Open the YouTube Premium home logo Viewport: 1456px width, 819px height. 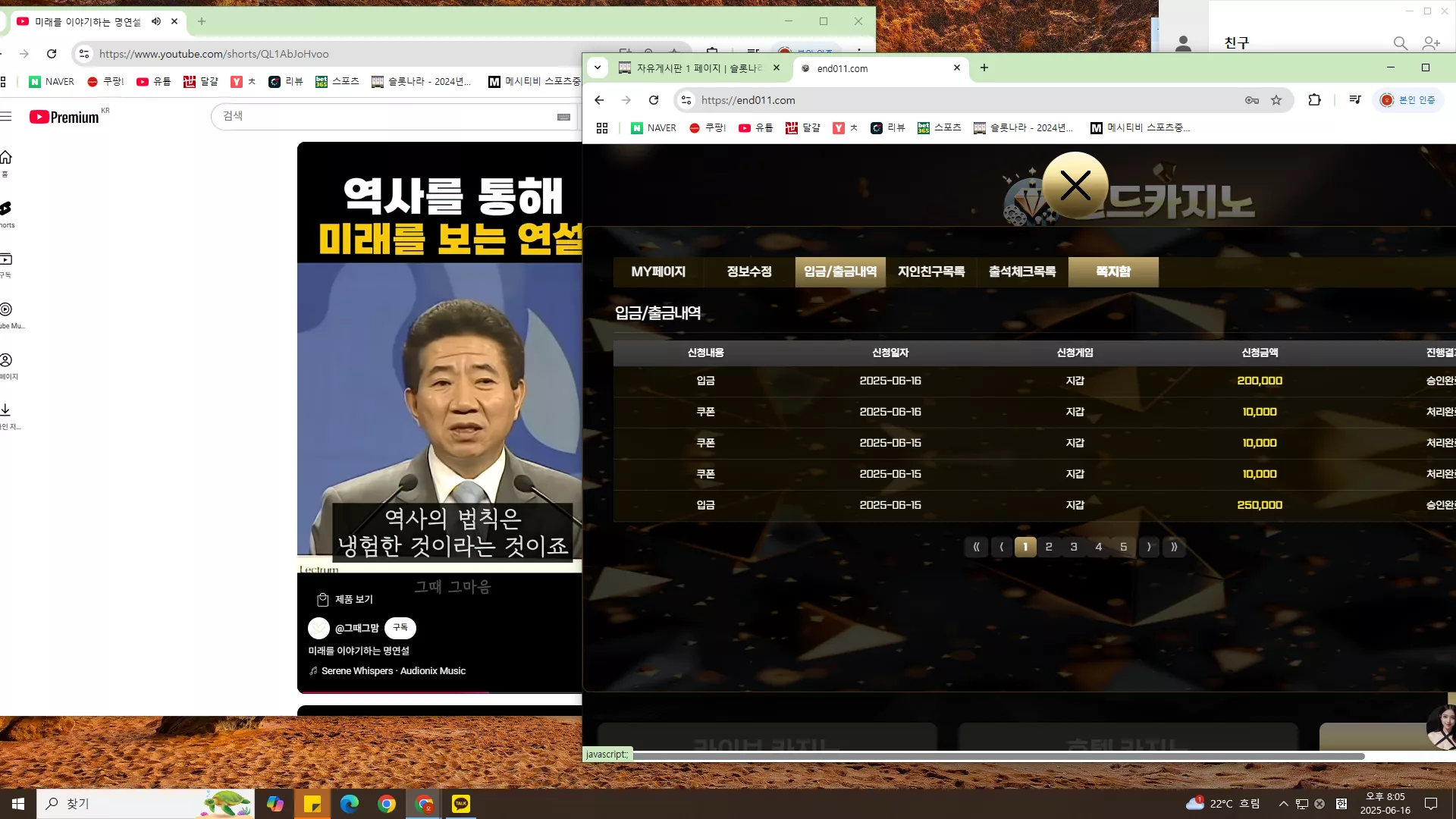(64, 117)
